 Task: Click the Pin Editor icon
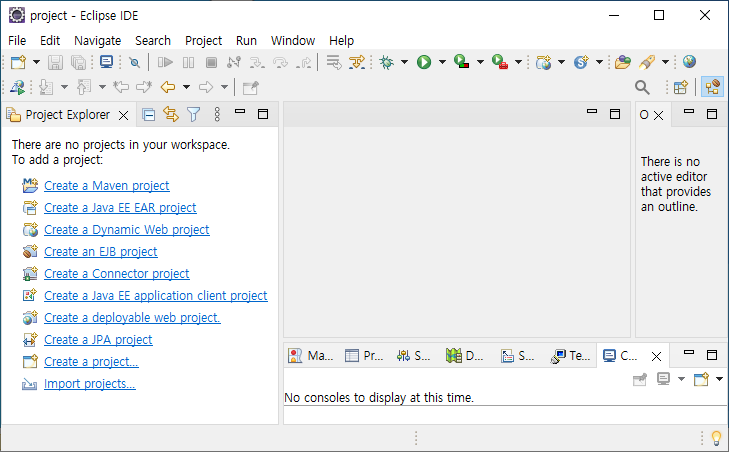251,87
